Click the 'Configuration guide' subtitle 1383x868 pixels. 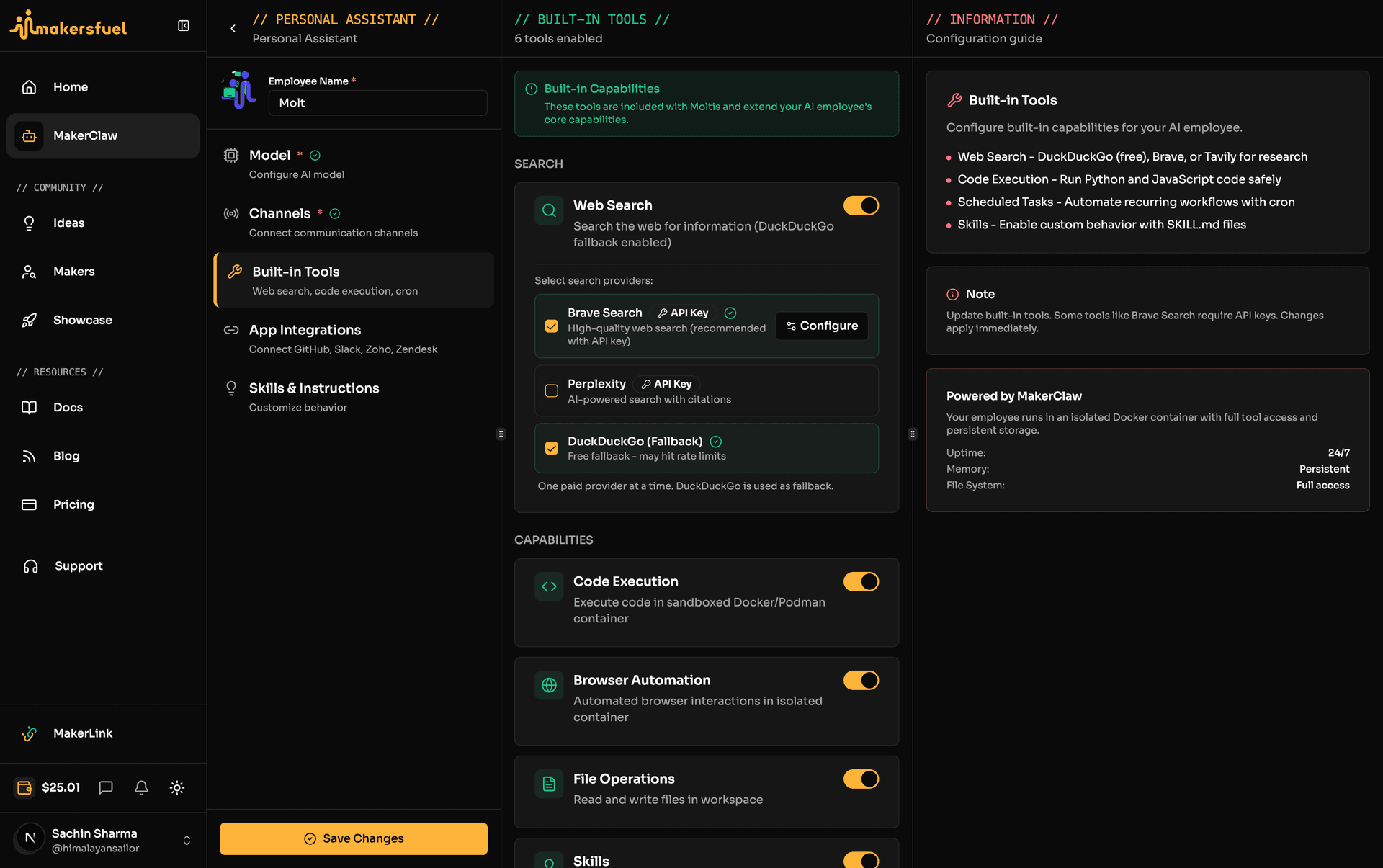(984, 39)
